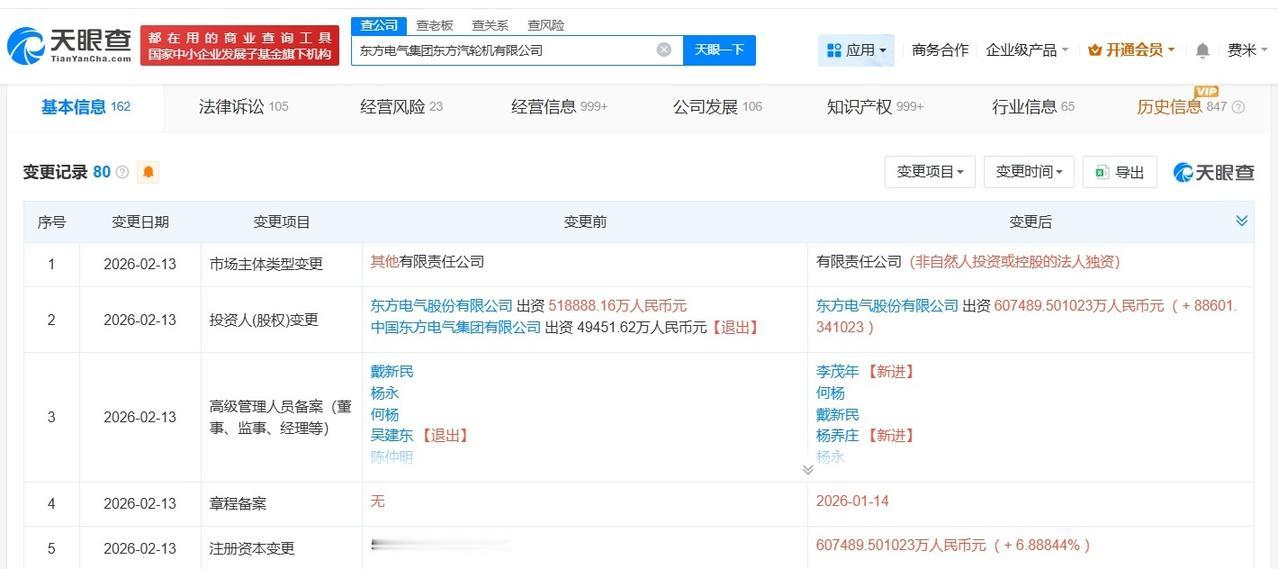The image size is (1278, 569).
Task: Clear the search box with the X icon
Action: click(x=664, y=50)
